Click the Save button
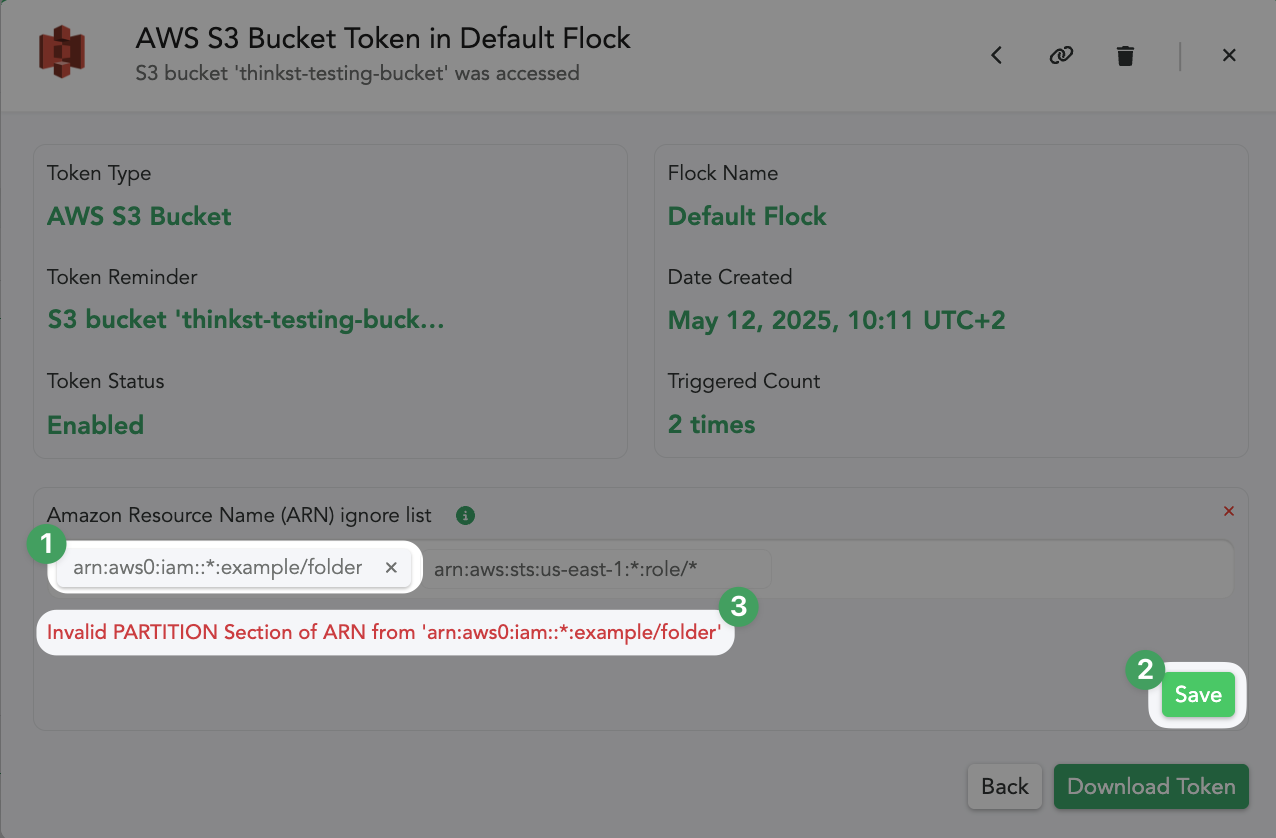1276x838 pixels. pyautogui.click(x=1198, y=695)
